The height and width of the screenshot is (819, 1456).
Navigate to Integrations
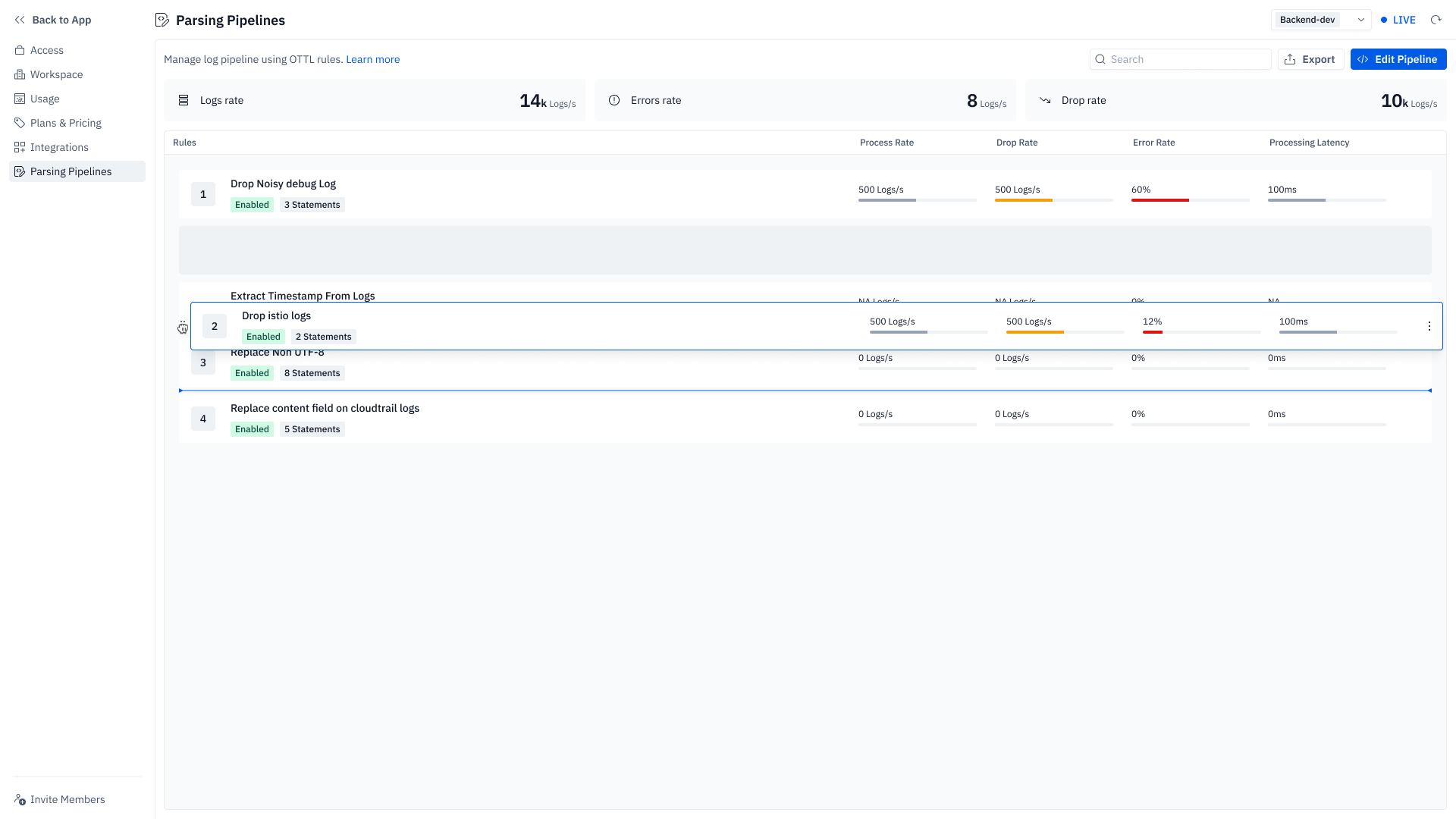[77, 147]
